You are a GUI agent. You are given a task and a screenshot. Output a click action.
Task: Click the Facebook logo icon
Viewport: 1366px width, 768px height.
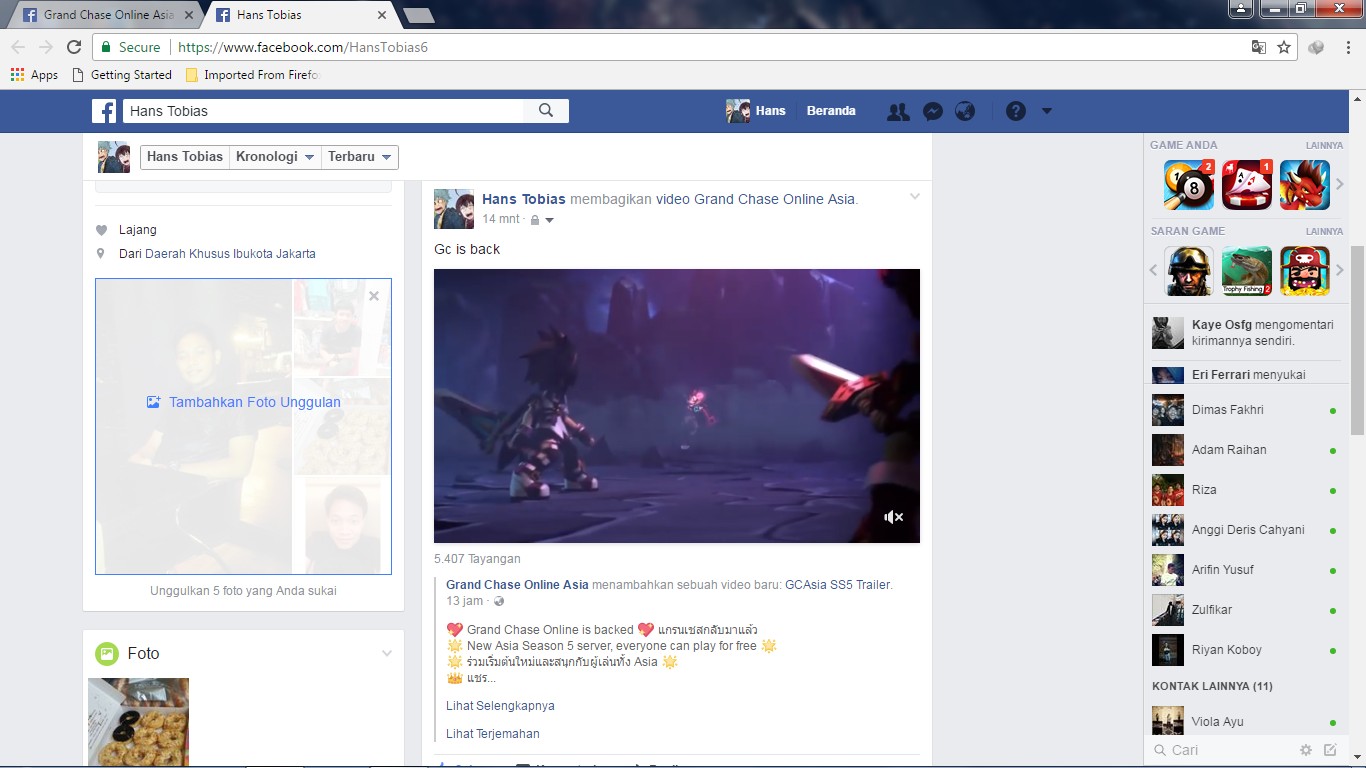tap(104, 111)
